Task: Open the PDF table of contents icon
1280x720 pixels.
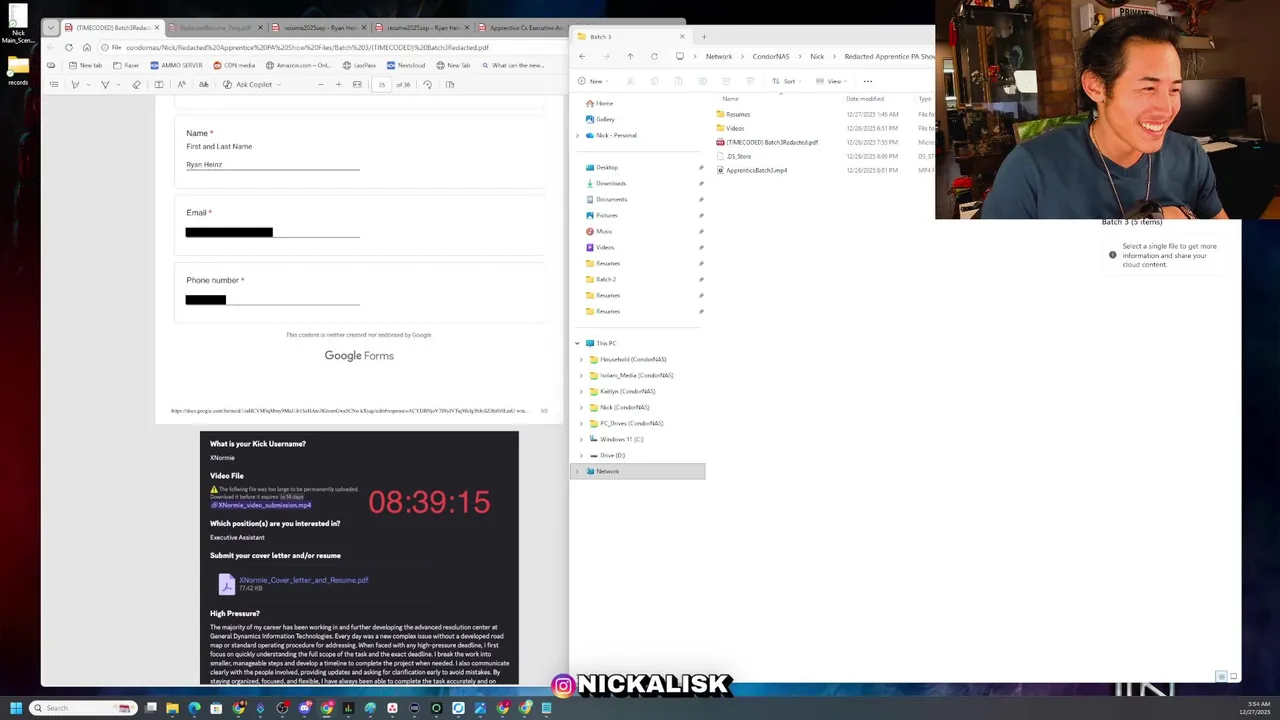Action: pyautogui.click(x=54, y=84)
